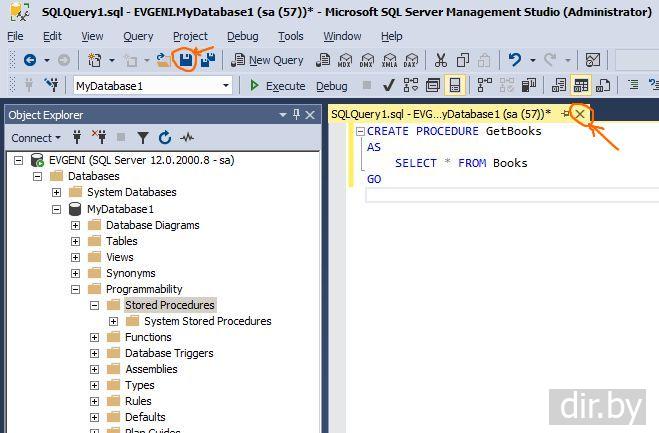Close the Object Explorer panel

tap(310, 115)
